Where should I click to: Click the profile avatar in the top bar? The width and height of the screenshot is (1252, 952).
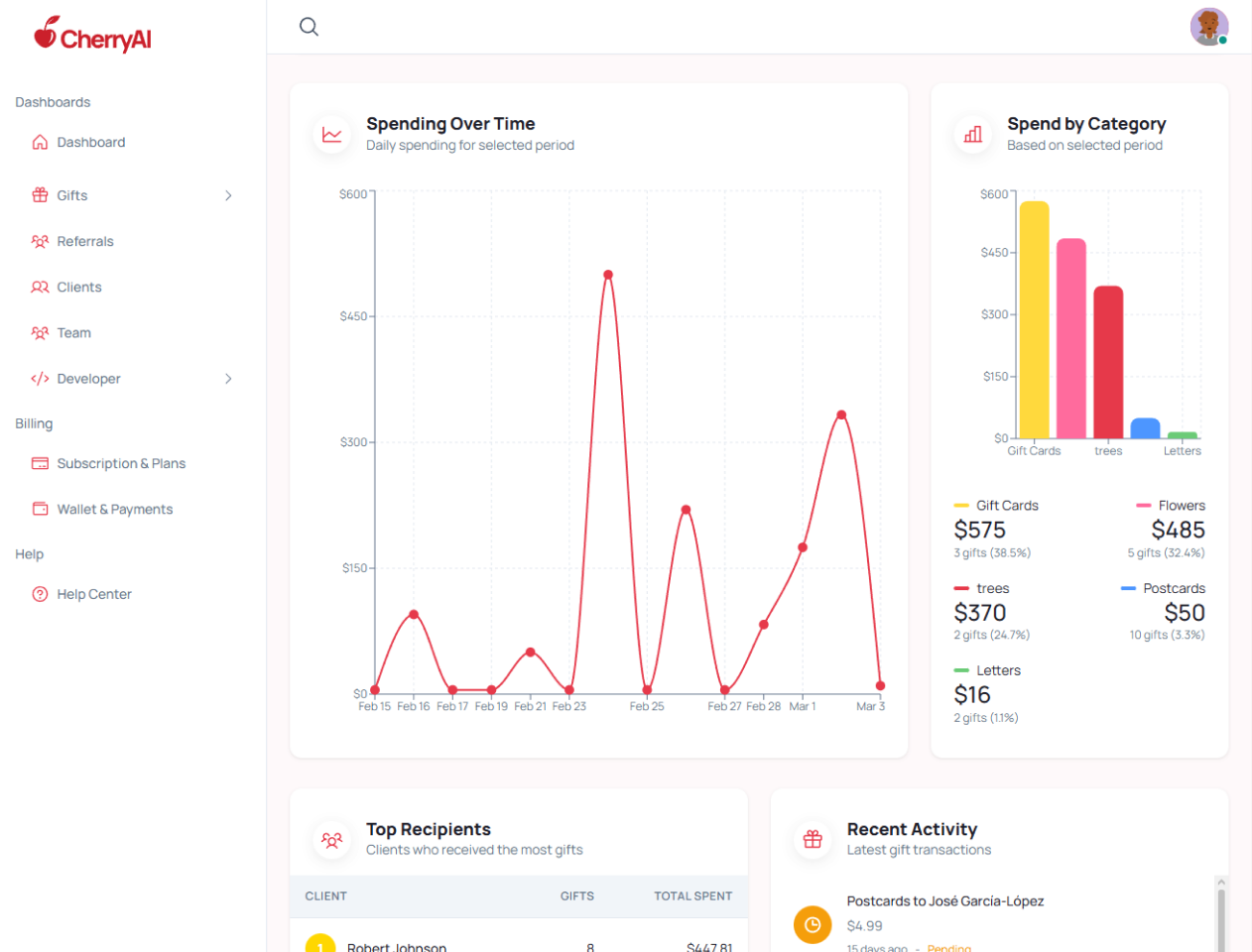[x=1209, y=27]
